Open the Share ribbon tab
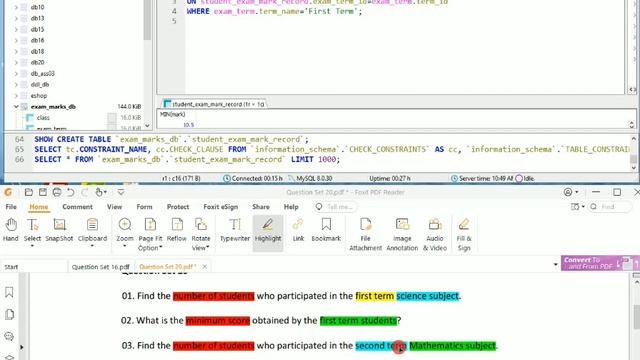640x360 pixels. pos(261,207)
